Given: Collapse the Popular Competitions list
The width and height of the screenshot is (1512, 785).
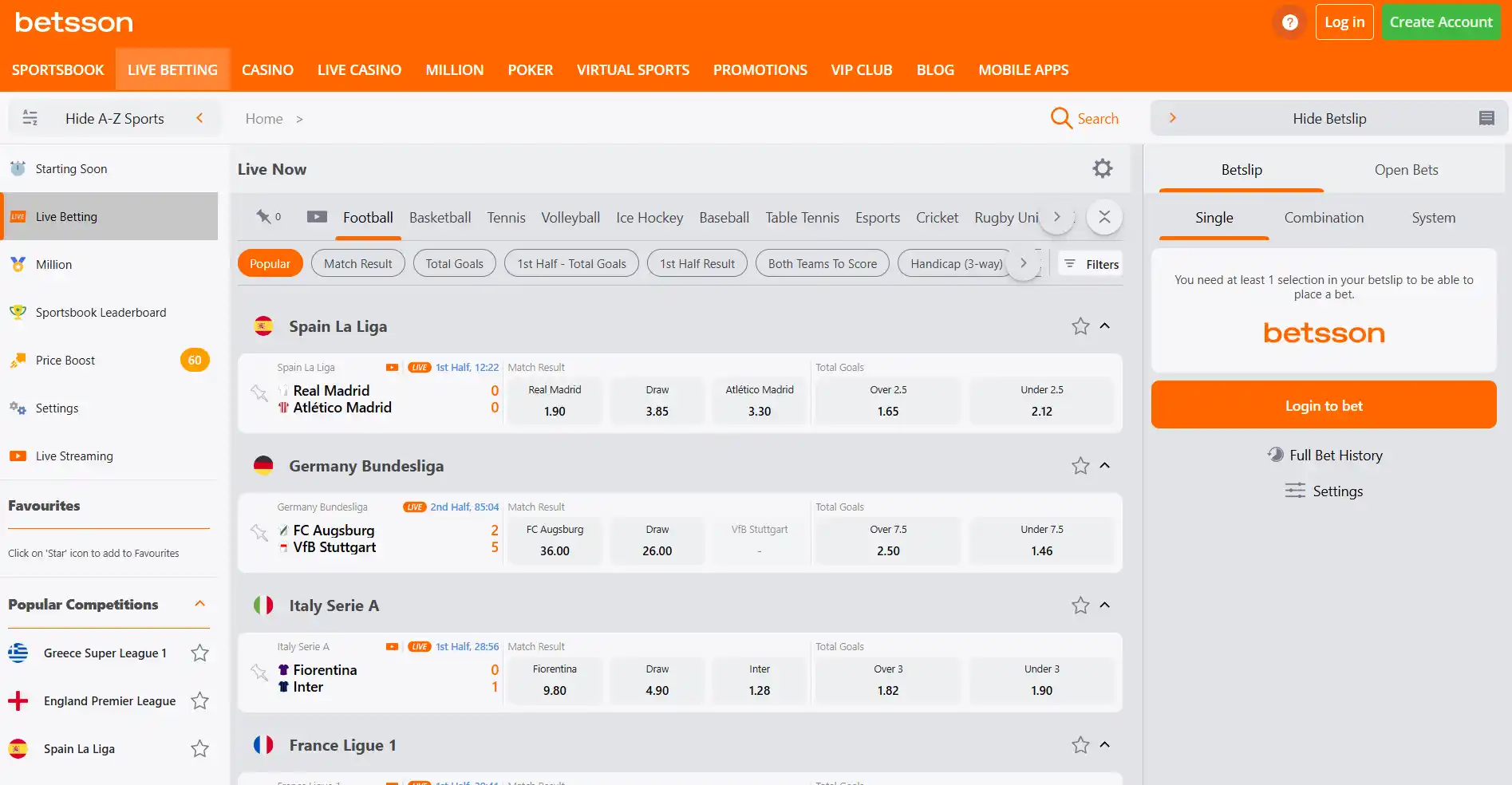Looking at the screenshot, I should pyautogui.click(x=200, y=604).
